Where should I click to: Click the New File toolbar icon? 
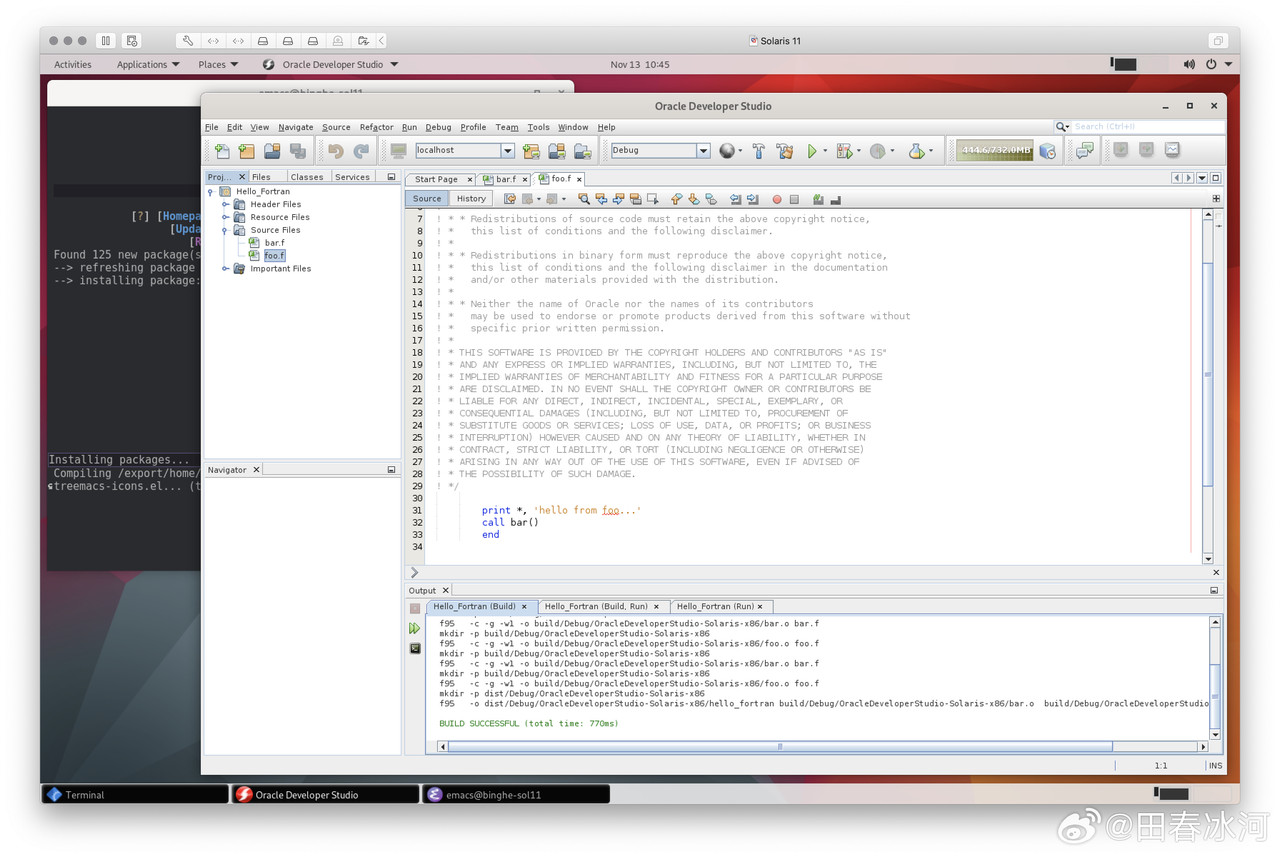point(222,151)
